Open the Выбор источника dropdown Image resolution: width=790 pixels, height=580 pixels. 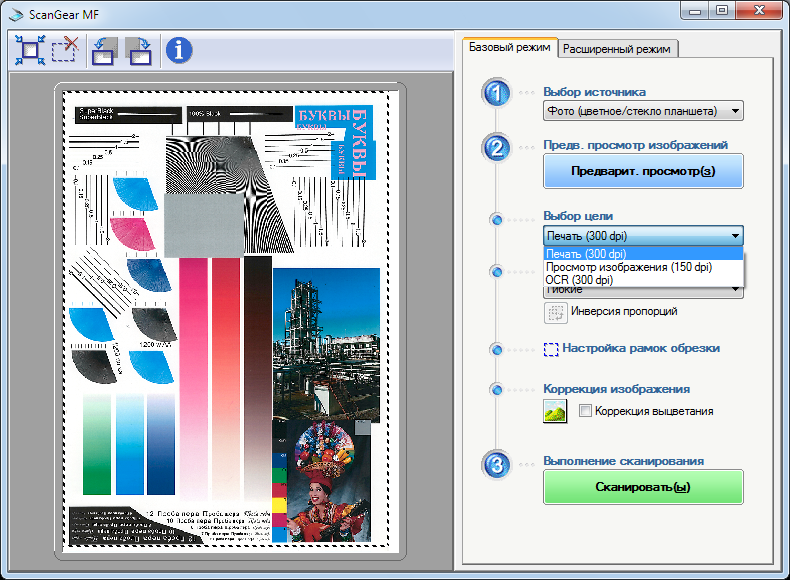tap(643, 111)
